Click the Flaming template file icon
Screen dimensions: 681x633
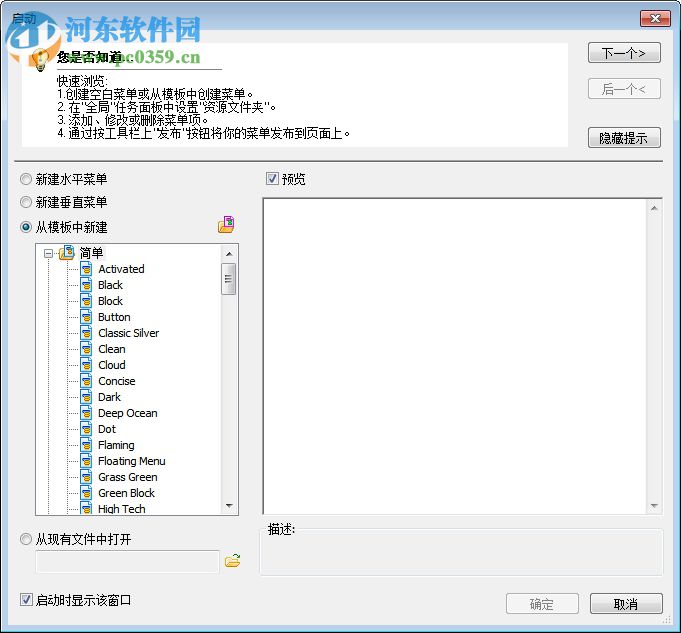coord(86,445)
